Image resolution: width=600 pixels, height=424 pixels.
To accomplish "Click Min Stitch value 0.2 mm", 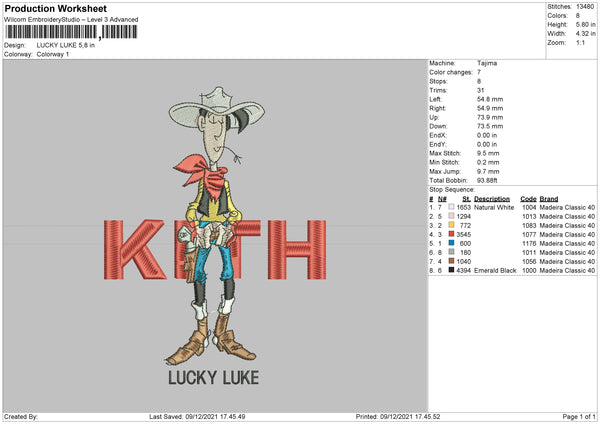I will click(488, 162).
